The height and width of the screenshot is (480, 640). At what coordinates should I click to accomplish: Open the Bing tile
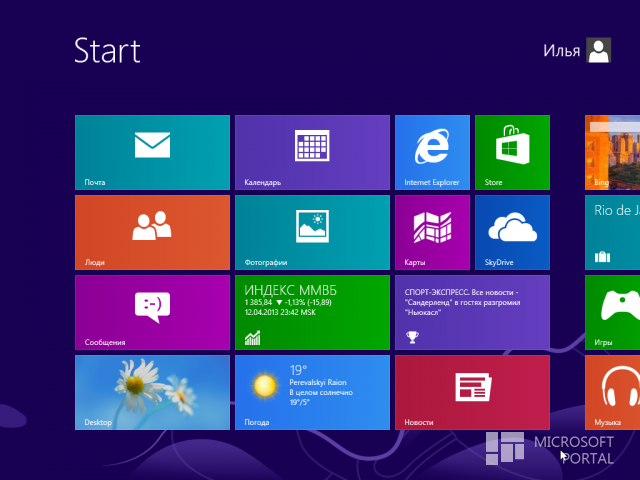(x=612, y=152)
